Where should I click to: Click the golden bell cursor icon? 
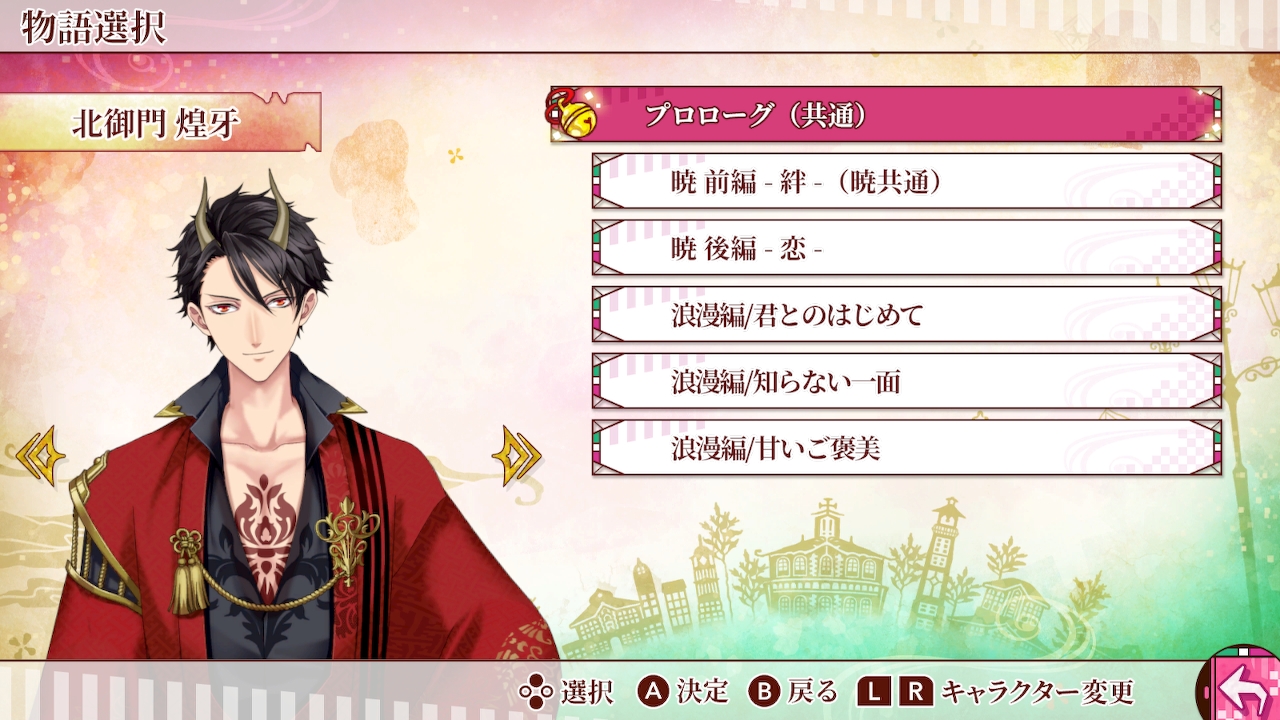573,114
